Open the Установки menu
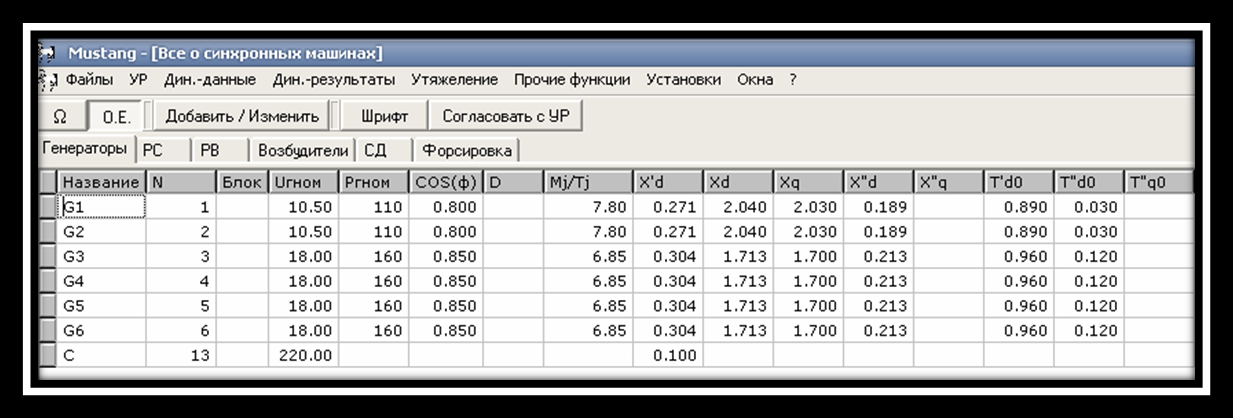1233x418 pixels. coord(683,80)
